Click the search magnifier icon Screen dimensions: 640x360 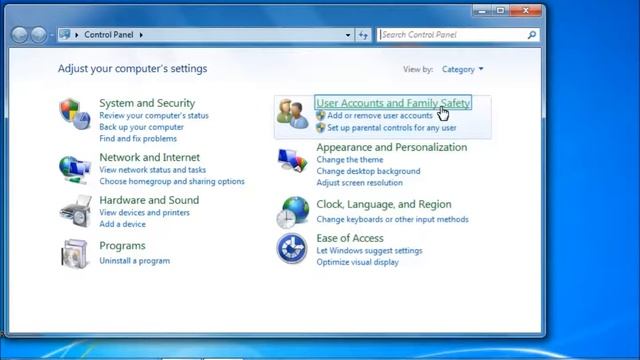click(531, 35)
